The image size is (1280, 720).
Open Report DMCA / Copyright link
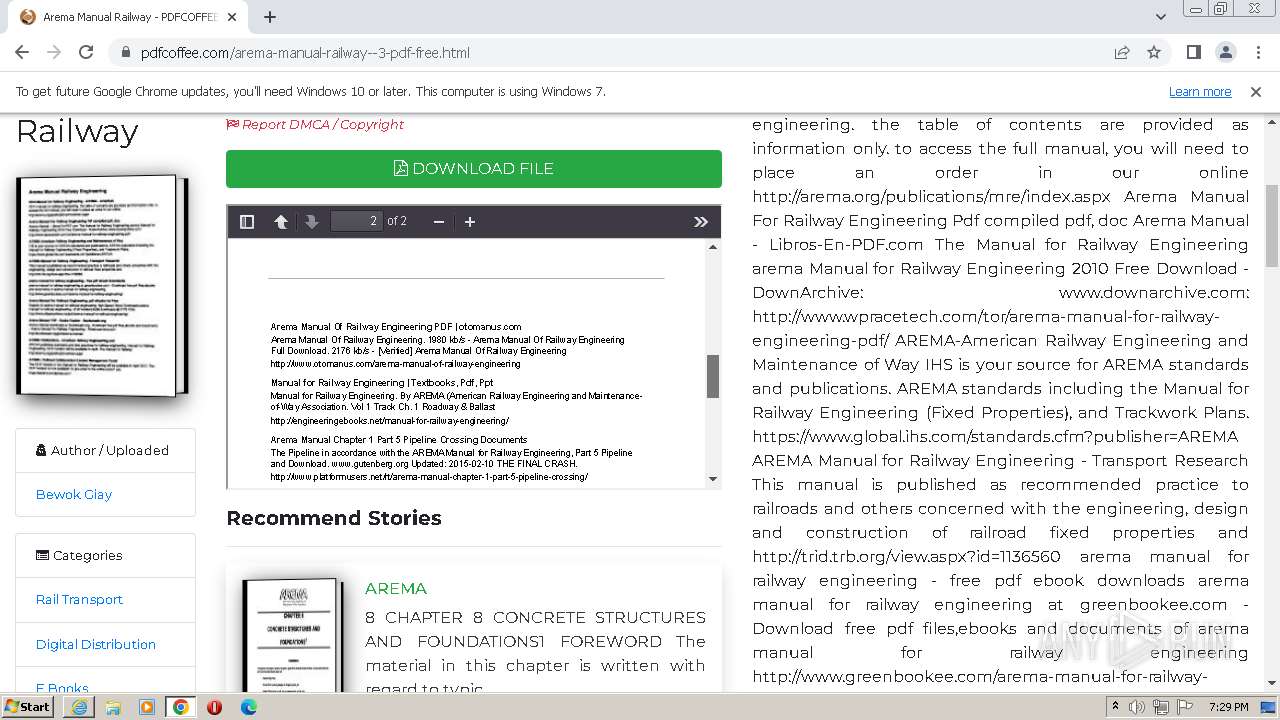pyautogui.click(x=315, y=125)
